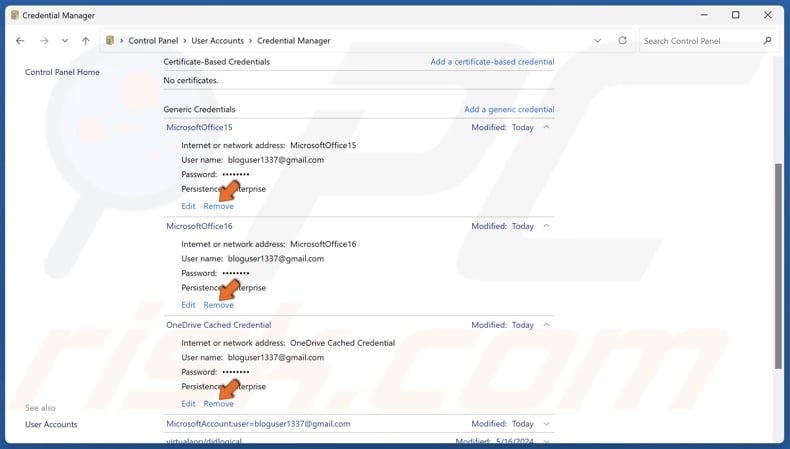Refresh the Credential Manager view
Screen dimensions: 790x449
pos(623,40)
